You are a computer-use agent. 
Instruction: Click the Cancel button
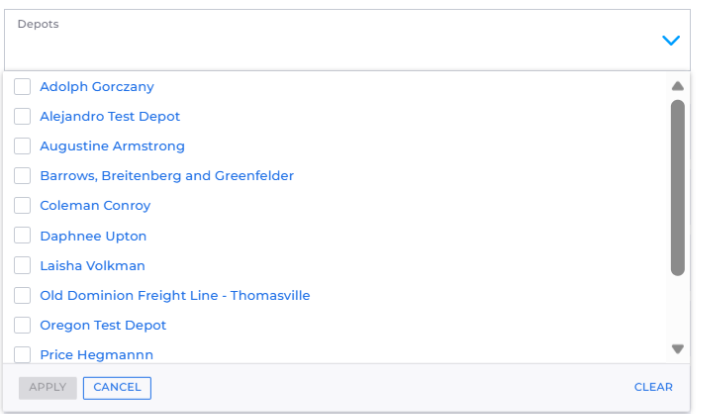[x=117, y=387]
